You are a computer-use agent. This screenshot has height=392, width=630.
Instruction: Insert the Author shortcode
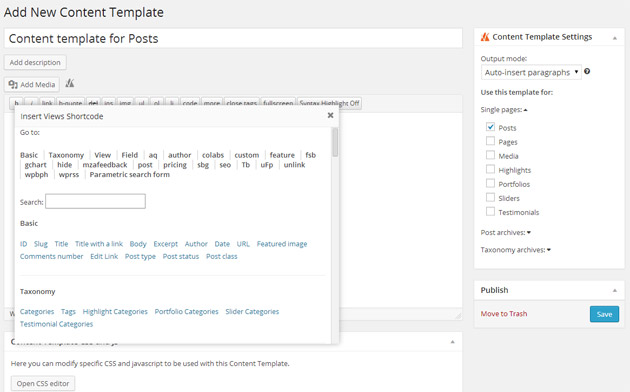pyautogui.click(x=196, y=244)
